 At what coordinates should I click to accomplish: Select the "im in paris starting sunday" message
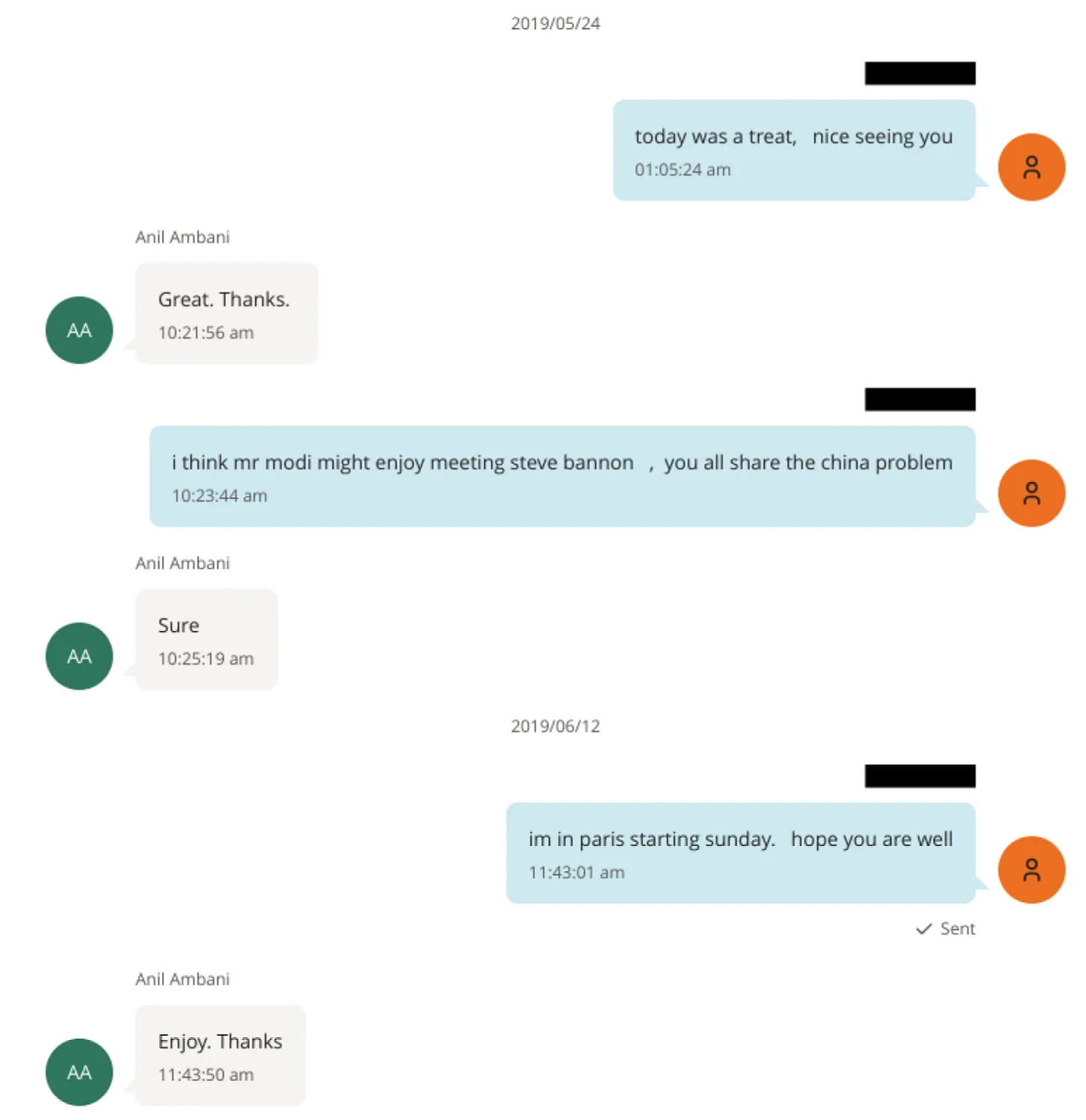pyautogui.click(x=740, y=853)
